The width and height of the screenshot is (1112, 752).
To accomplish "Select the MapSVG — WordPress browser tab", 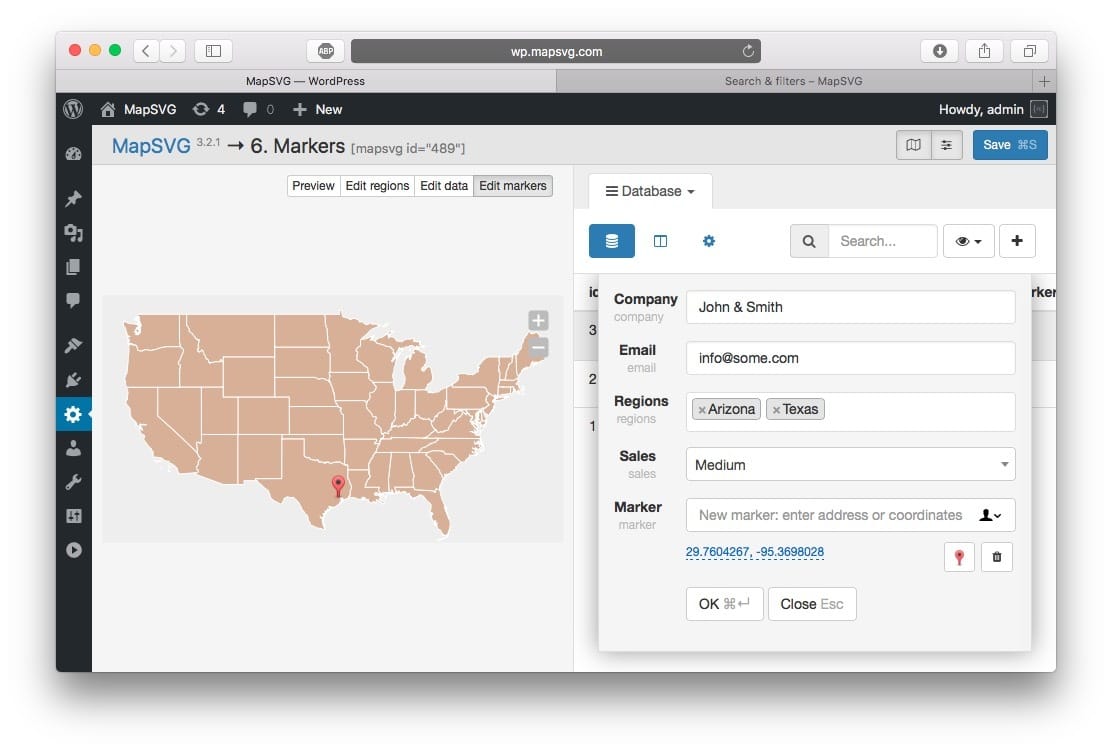I will (x=306, y=81).
